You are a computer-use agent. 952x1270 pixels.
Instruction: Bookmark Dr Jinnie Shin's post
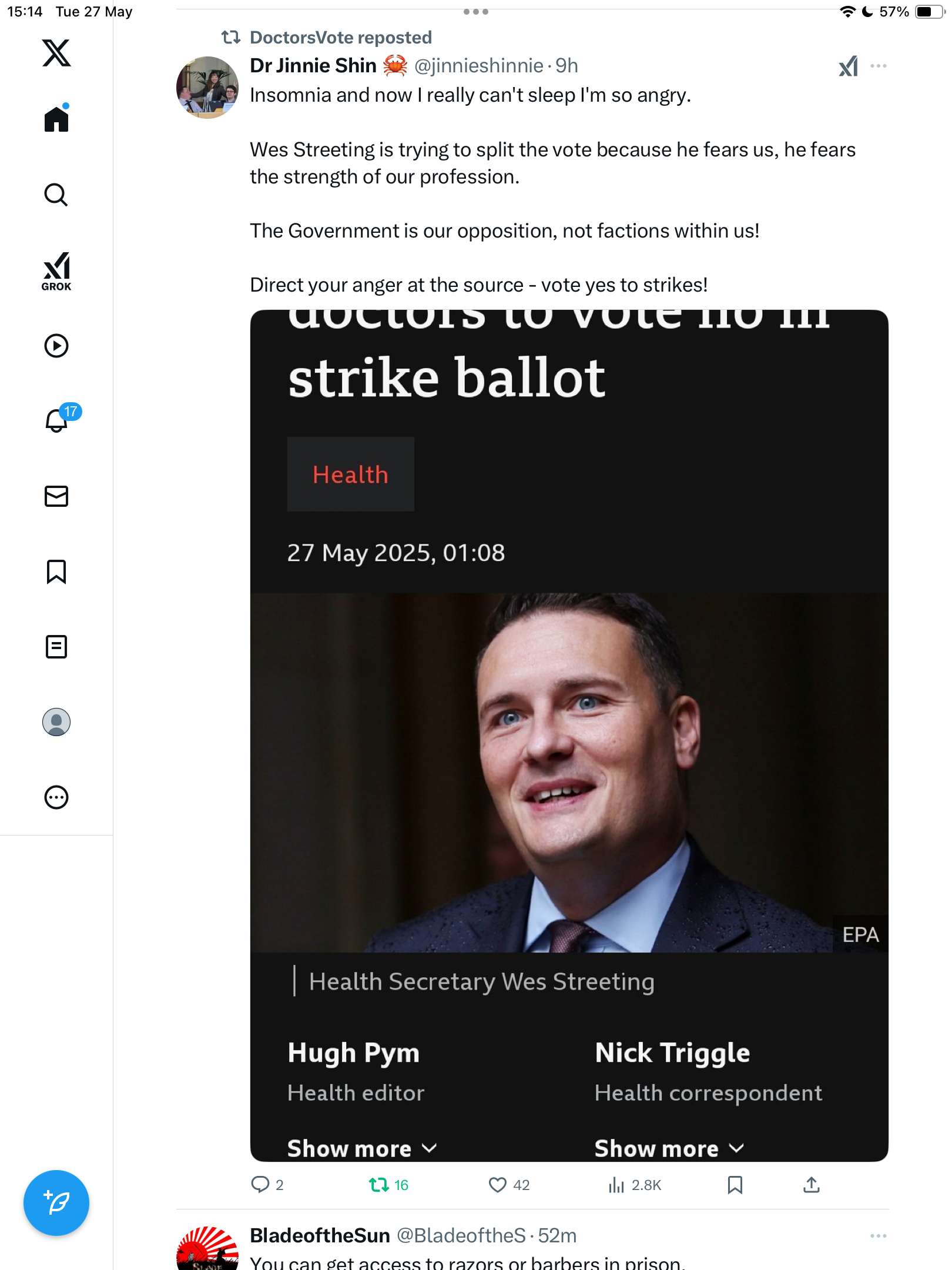pyautogui.click(x=735, y=1185)
